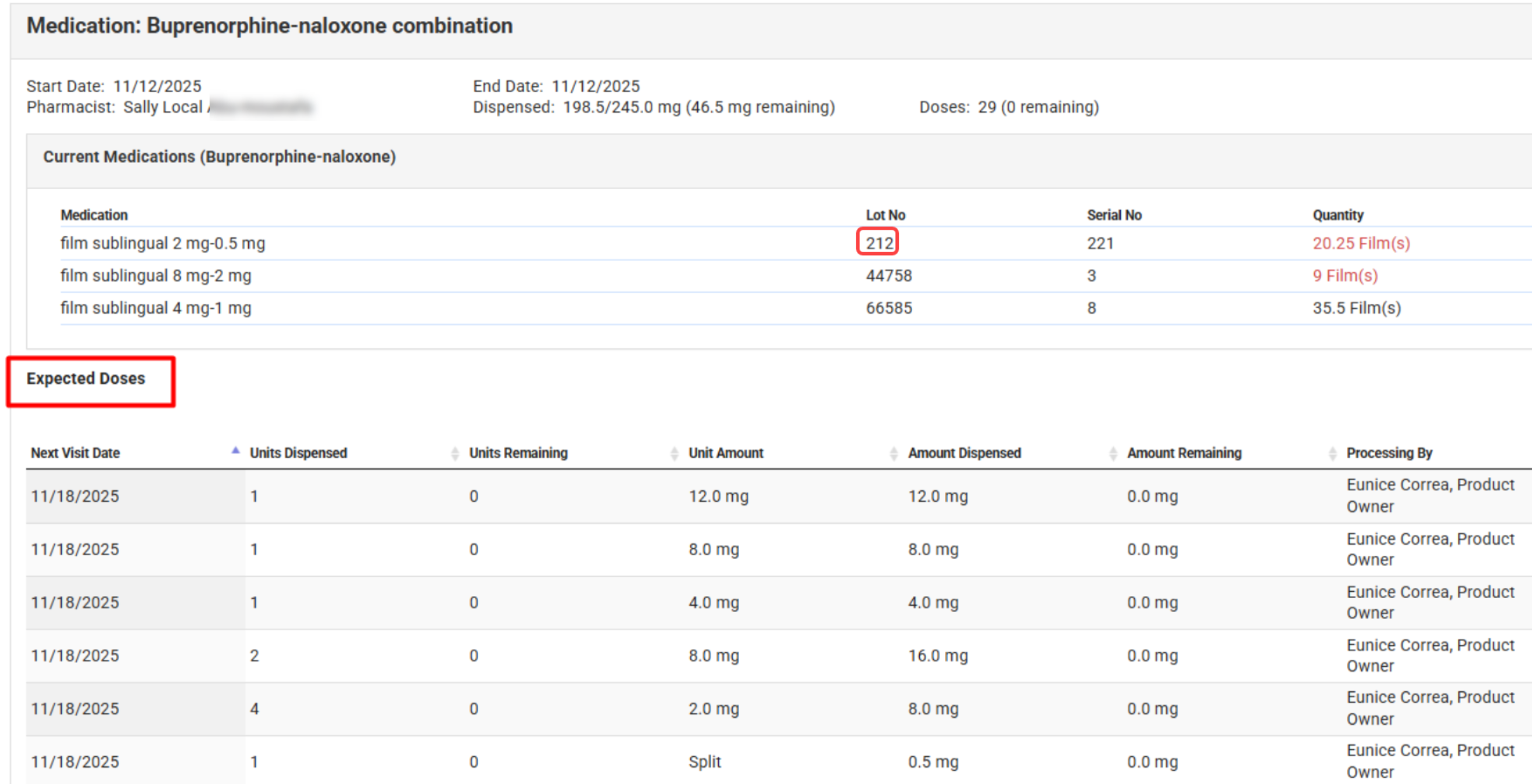Click the 9 Film(s) quantity

coord(1344,276)
